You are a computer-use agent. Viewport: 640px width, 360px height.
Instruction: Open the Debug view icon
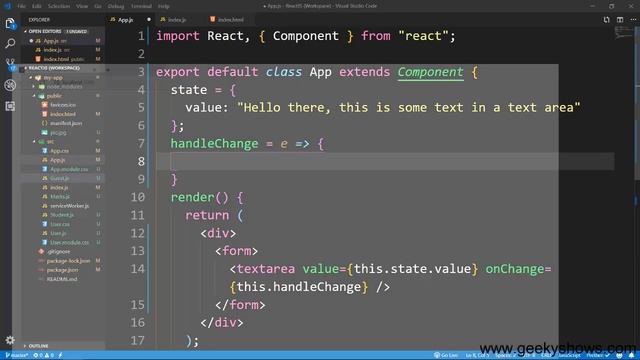(x=10, y=85)
